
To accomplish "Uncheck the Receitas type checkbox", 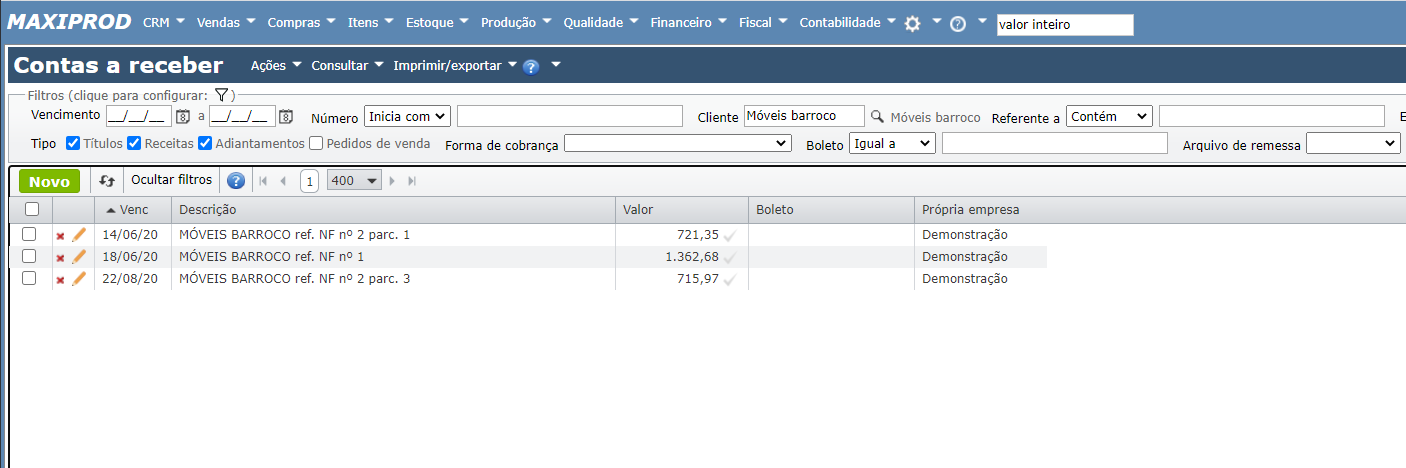I will [135, 143].
